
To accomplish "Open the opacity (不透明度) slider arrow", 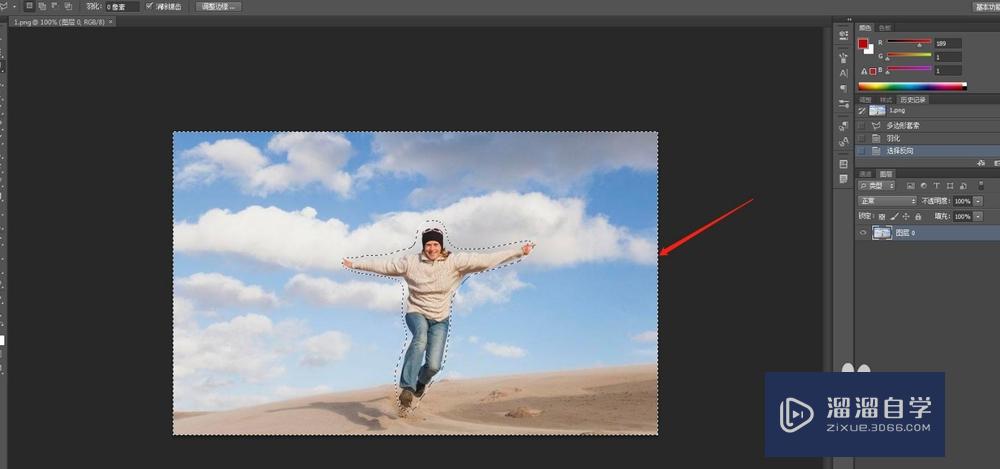I will (978, 201).
